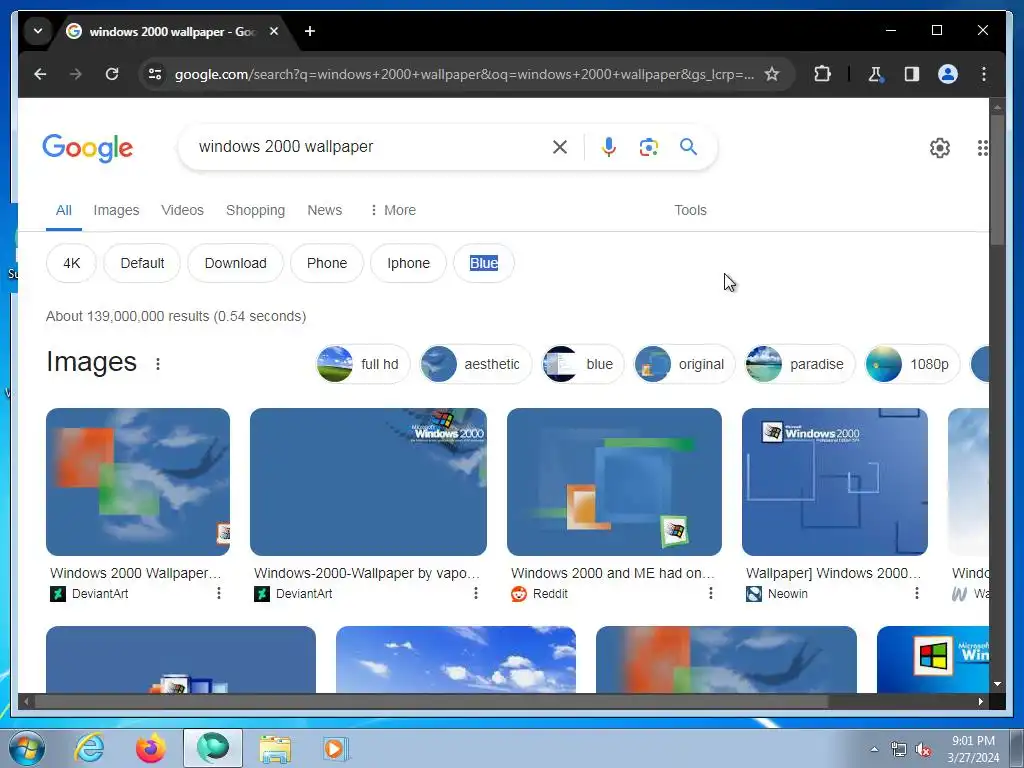The image size is (1024, 768).
Task: Select the full hd image chip
Action: click(x=363, y=364)
